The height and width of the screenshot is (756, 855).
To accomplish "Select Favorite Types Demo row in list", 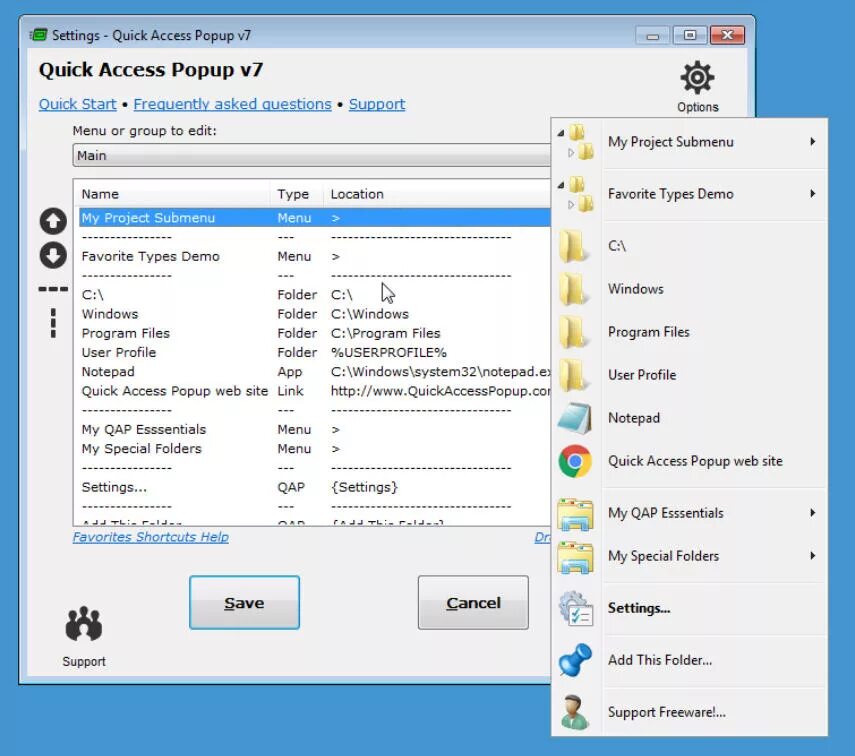I will [x=315, y=256].
